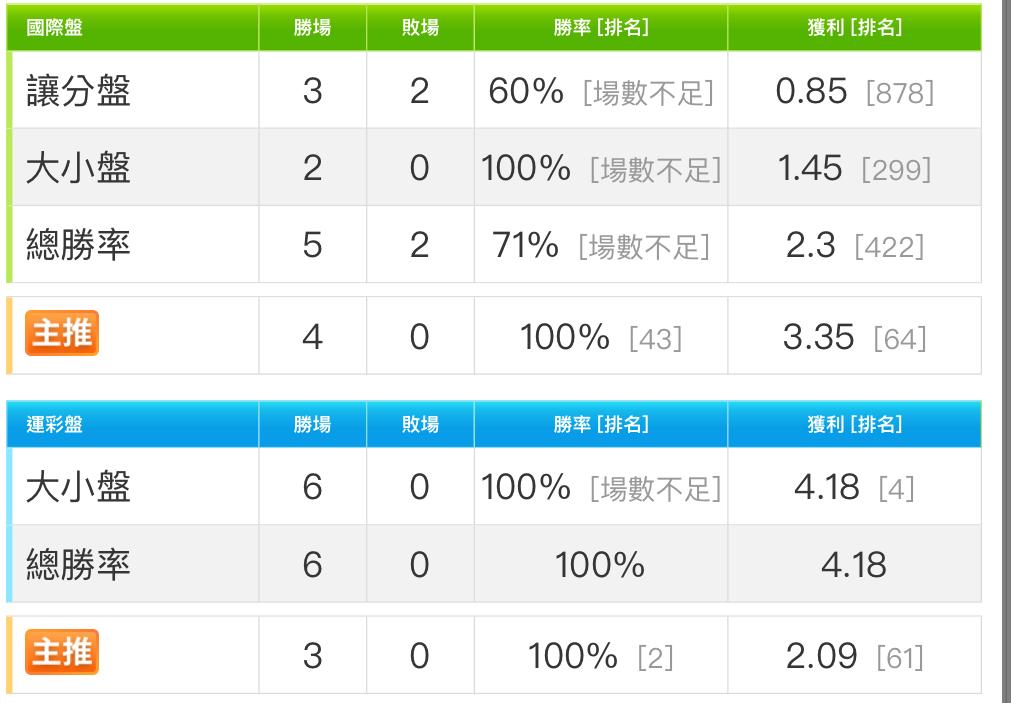The image size is (1020, 703).
Task: Select the 讓分盤 row label
Action: [x=78, y=91]
